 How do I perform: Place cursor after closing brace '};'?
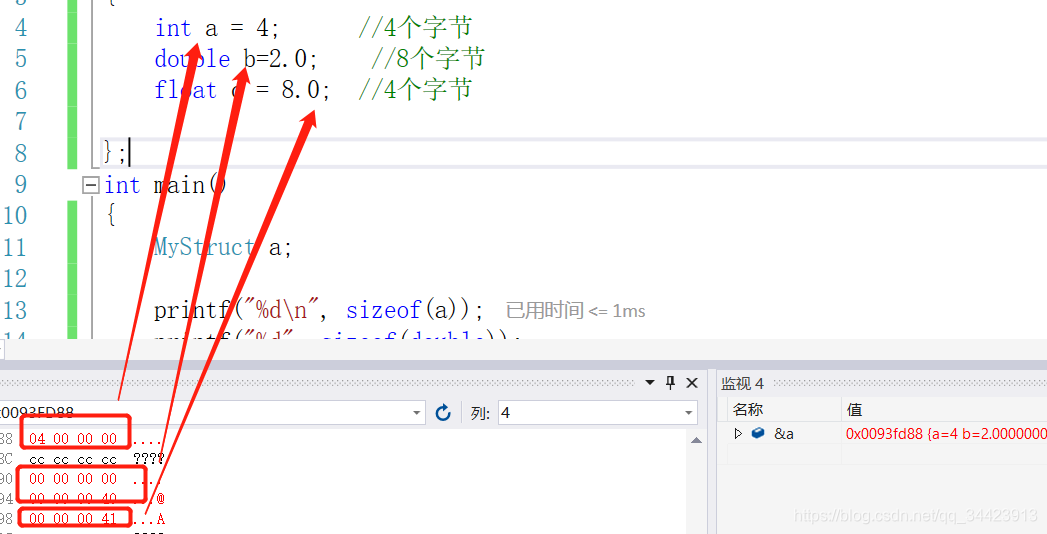pyautogui.click(x=128, y=153)
